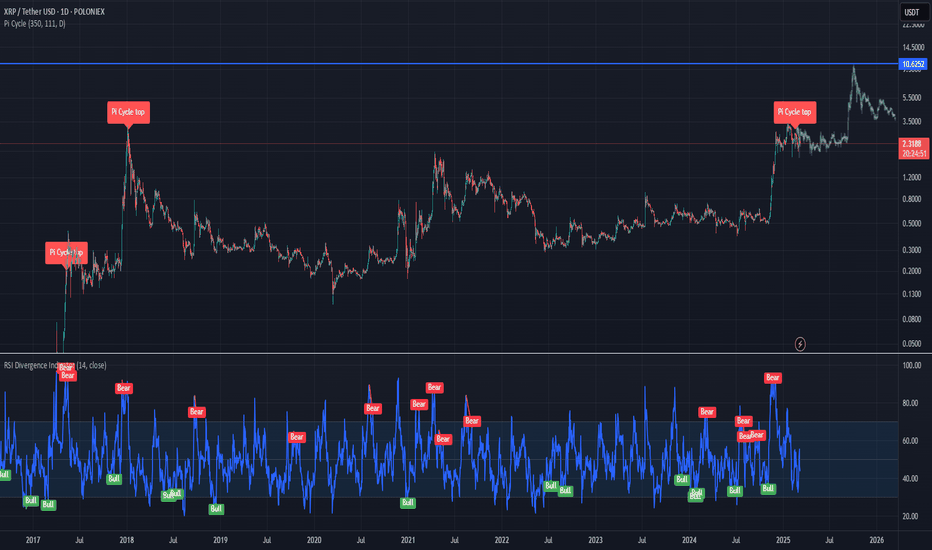Click the 2020 label on time axis
The width and height of the screenshot is (932, 550).
pos(314,540)
